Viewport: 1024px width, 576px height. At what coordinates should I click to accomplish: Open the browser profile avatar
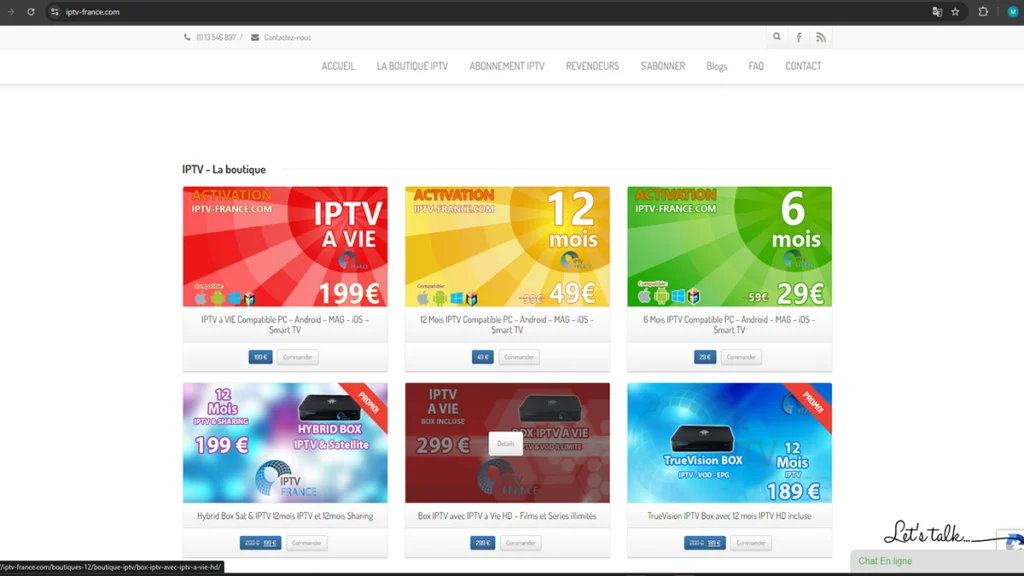pos(1012,12)
